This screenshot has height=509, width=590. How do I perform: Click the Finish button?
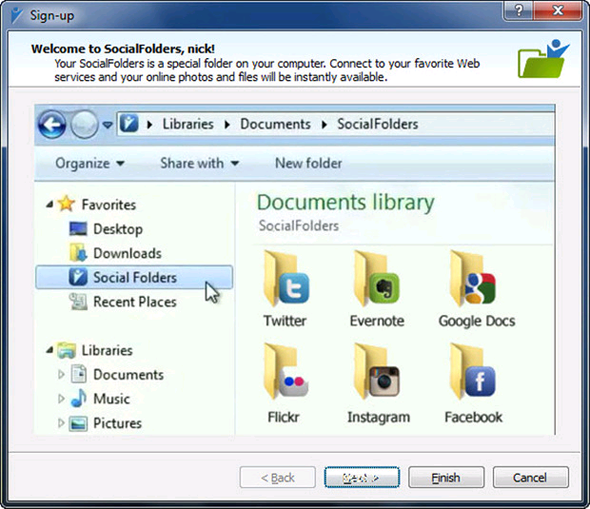click(446, 477)
